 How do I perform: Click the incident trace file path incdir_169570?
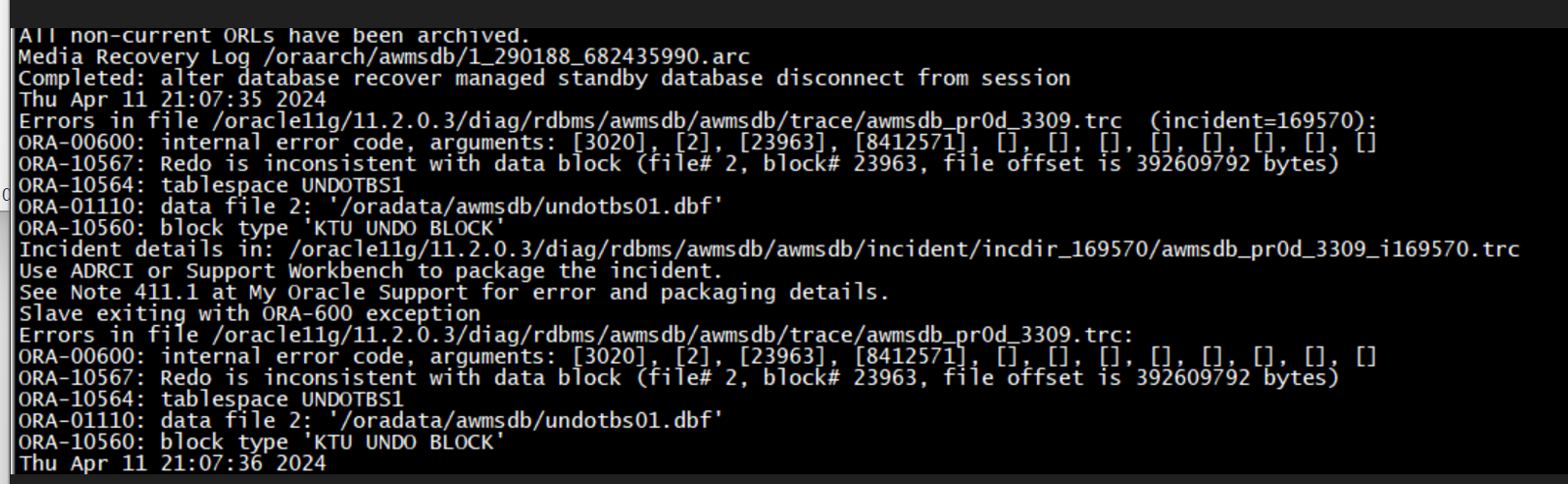[x=903, y=249]
